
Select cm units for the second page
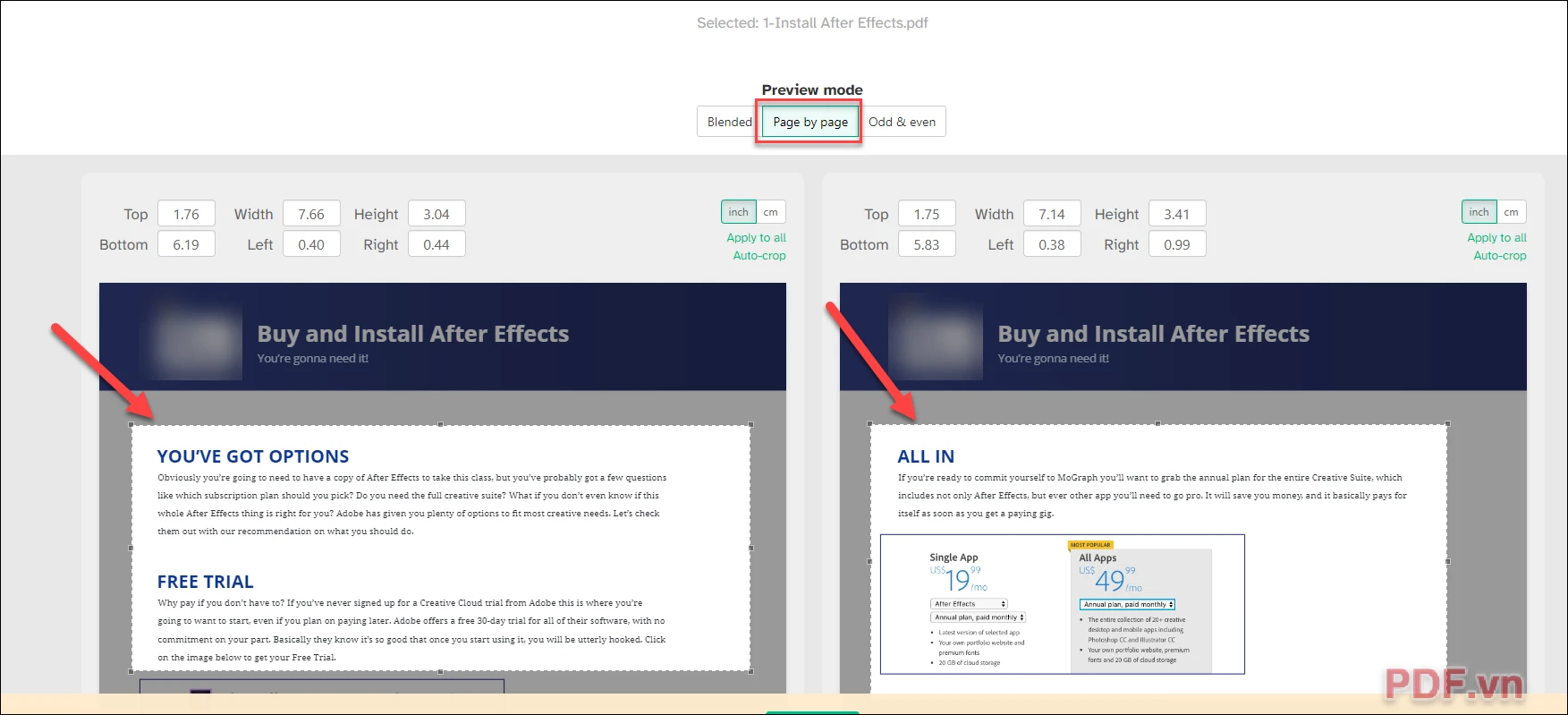[x=1511, y=212]
